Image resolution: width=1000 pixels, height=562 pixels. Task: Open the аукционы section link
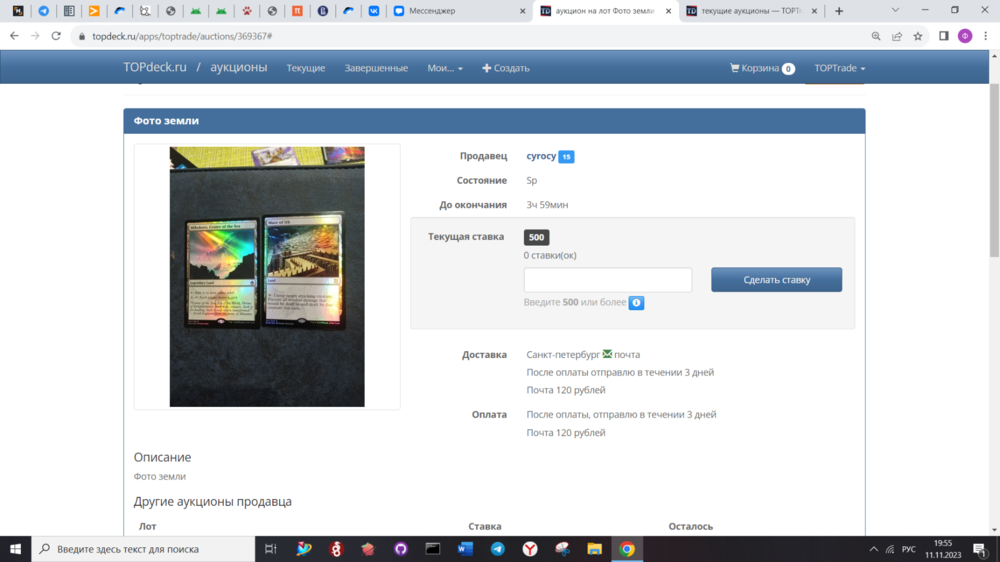(x=239, y=67)
